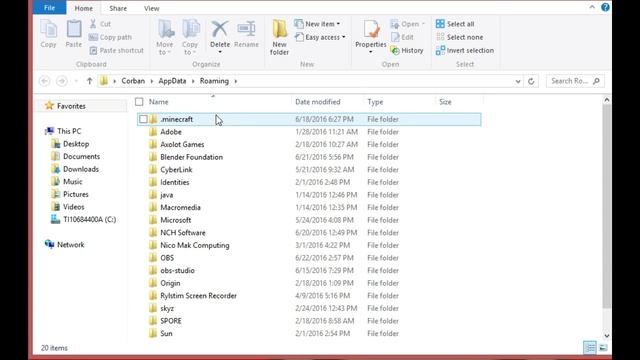Sort by the Type column header
Viewport: 640px width, 360px height.
[x=375, y=102]
